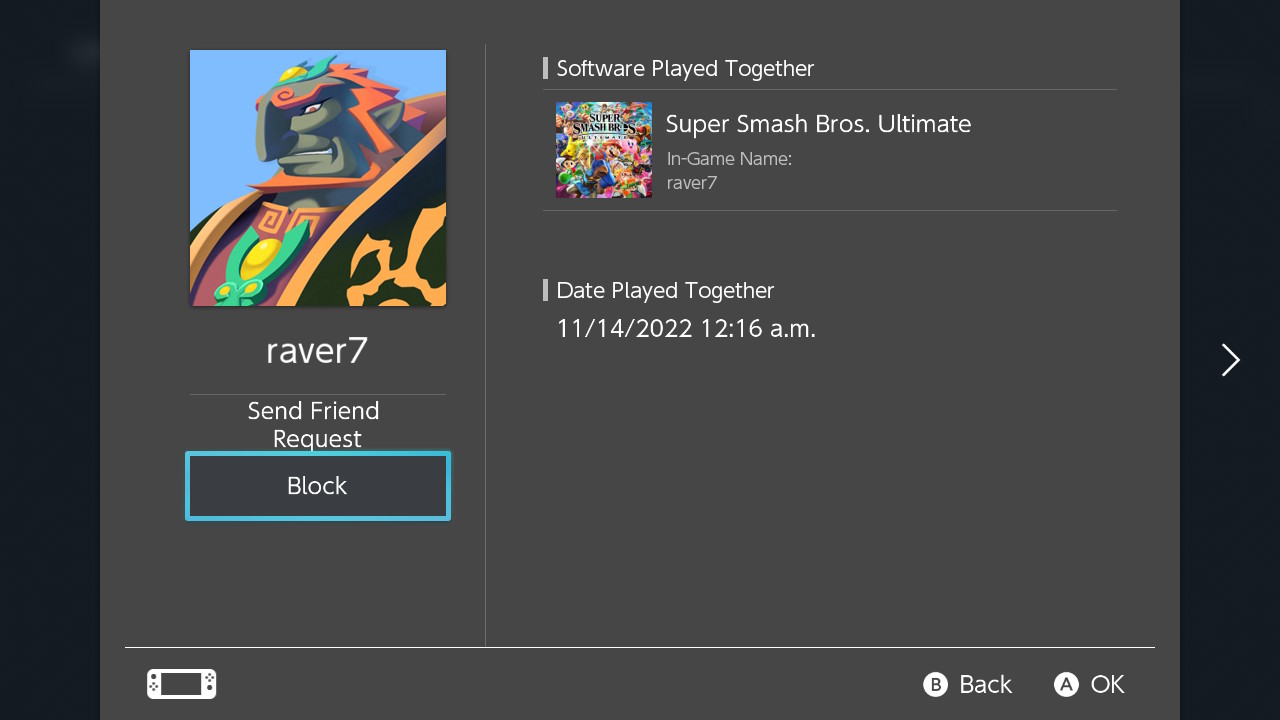Click the next user arrow chevron

1230,360
